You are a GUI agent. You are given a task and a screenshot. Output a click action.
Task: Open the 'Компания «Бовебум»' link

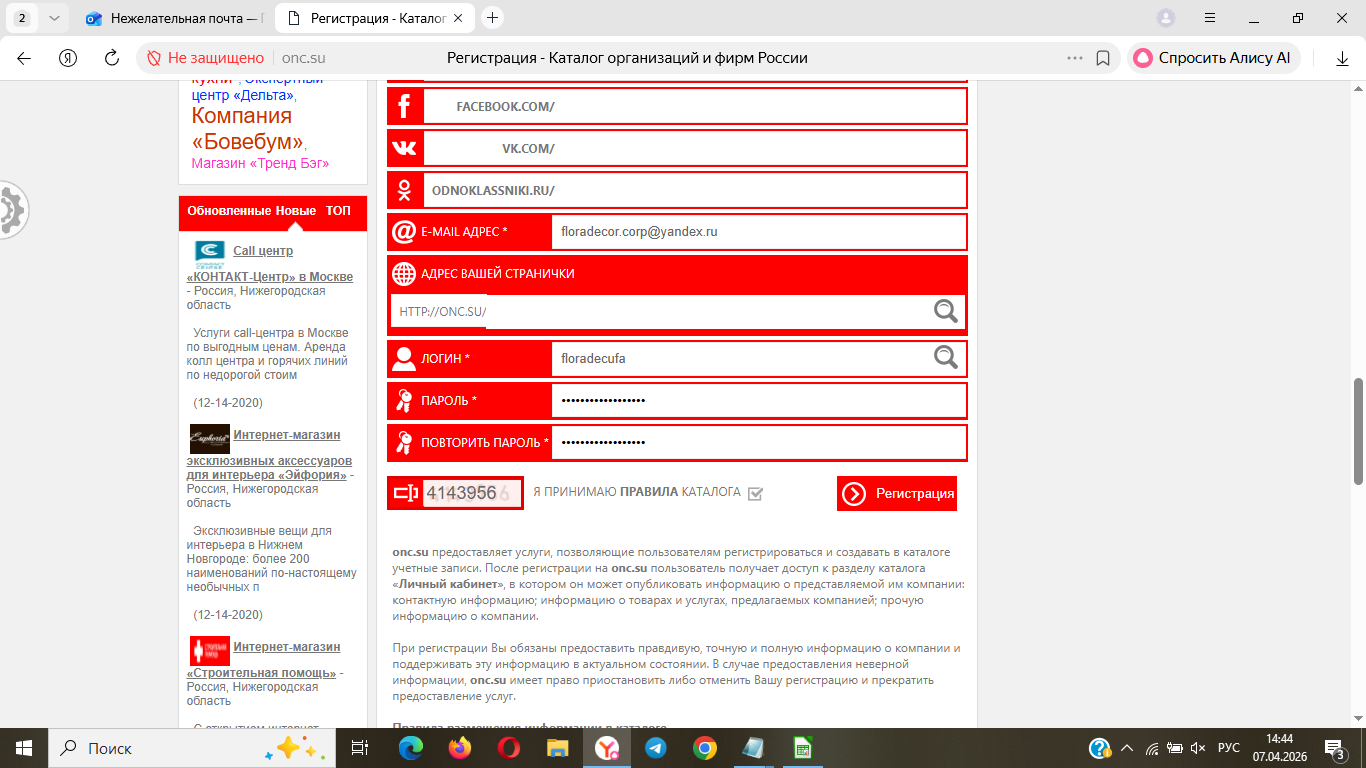click(248, 129)
